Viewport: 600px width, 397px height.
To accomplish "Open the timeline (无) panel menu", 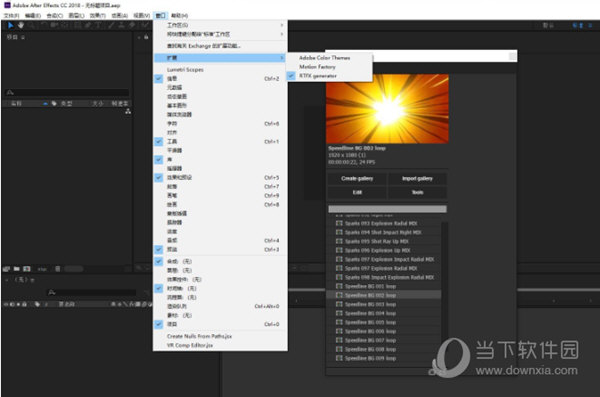I will pos(32,280).
